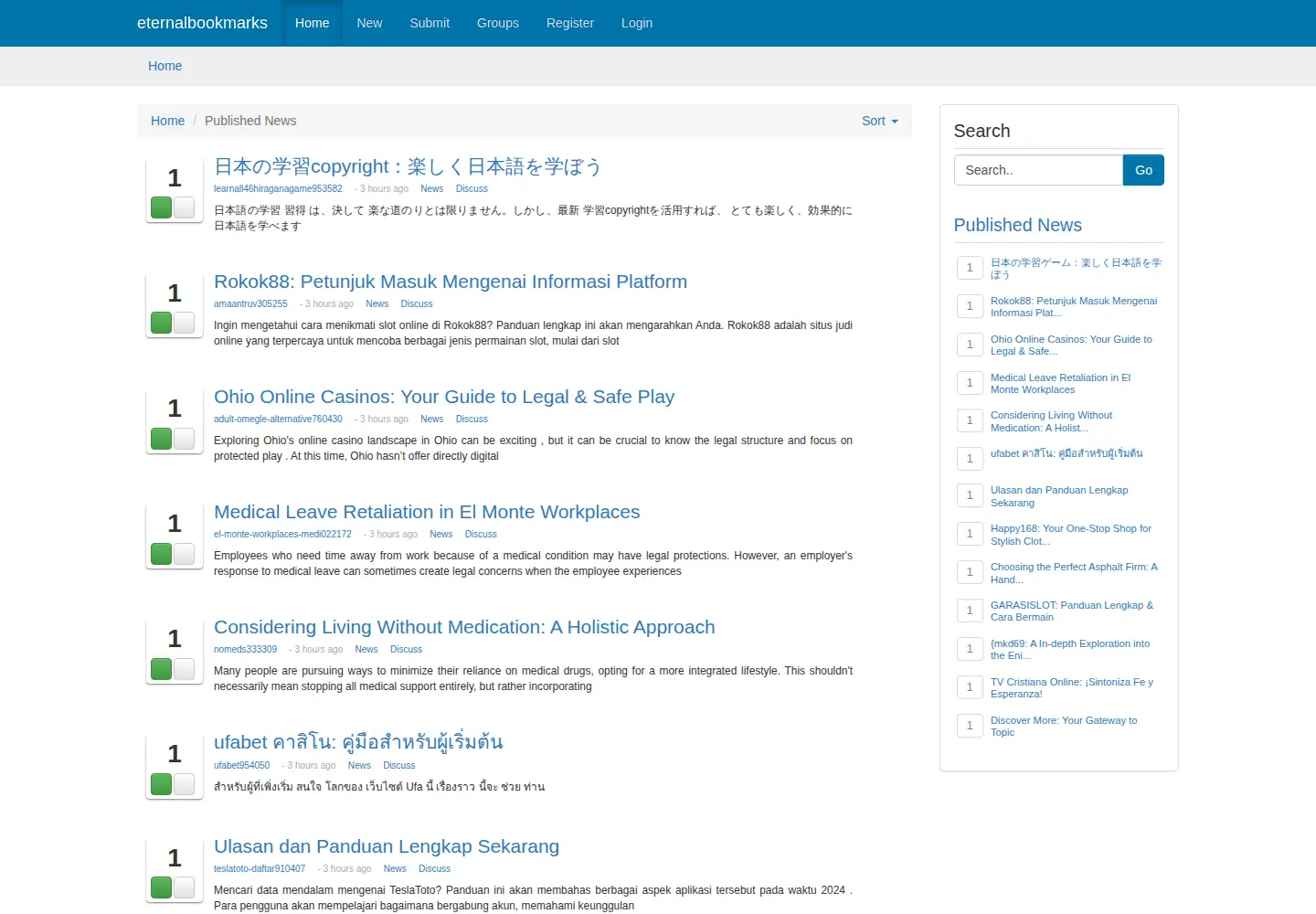Downvote the Rokok88 Petunjuk Masuk story
Image resolution: width=1316 pixels, height=914 pixels.
[x=185, y=323]
